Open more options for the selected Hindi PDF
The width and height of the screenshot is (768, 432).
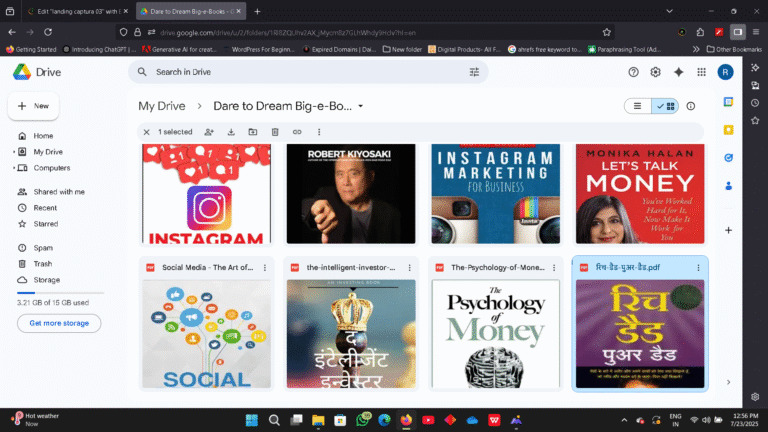click(698, 267)
